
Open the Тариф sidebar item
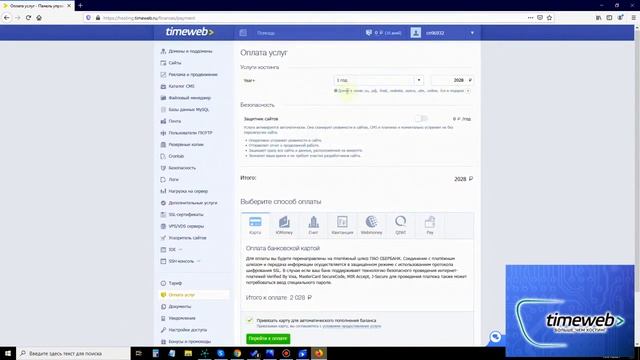pos(171,283)
